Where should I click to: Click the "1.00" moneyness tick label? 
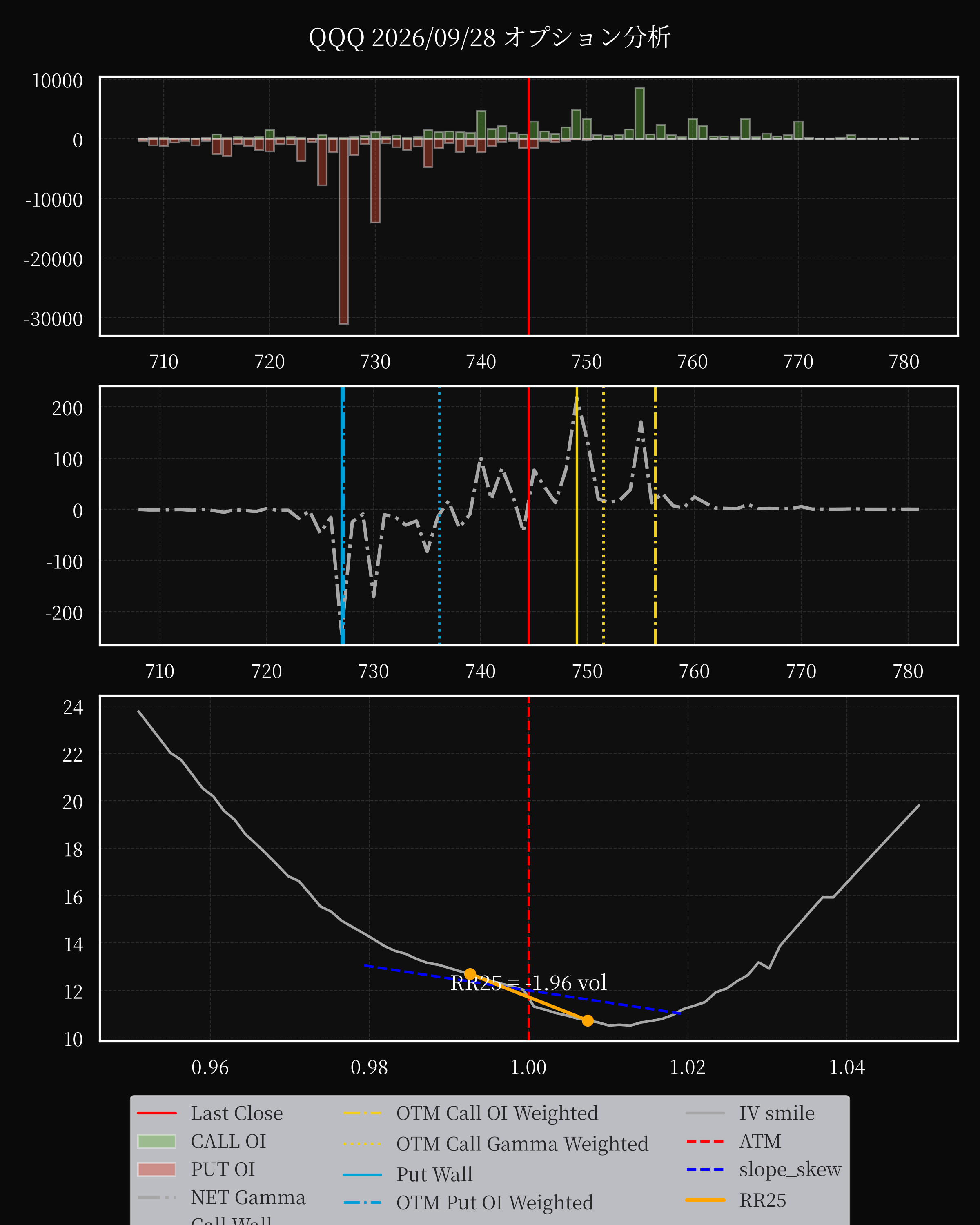click(528, 1068)
